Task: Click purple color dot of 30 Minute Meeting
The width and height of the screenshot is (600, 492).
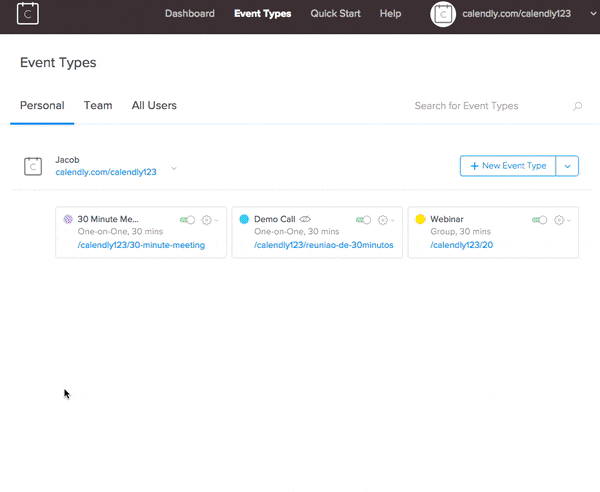Action: point(68,219)
